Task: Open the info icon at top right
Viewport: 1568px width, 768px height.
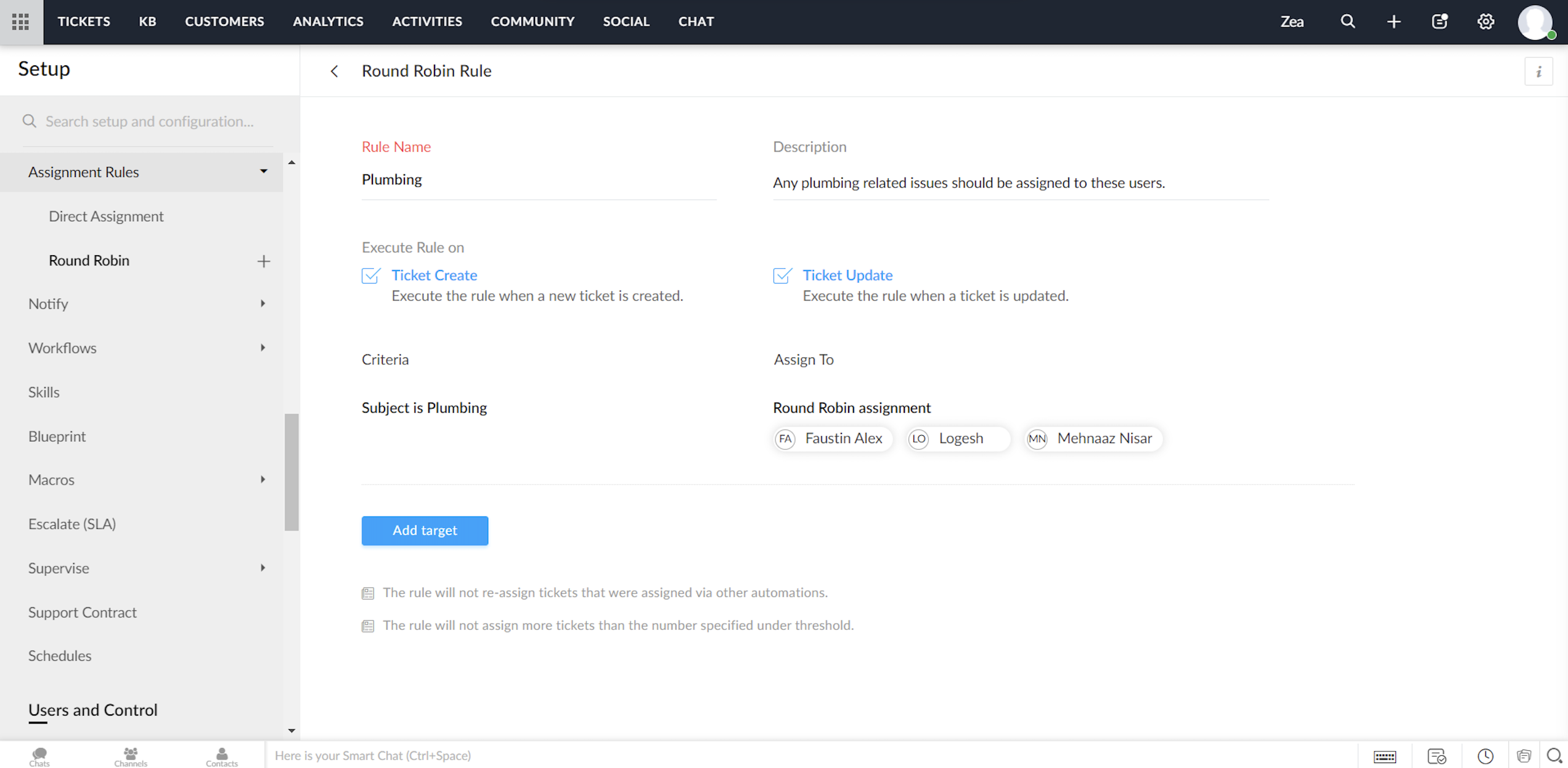Action: tap(1538, 71)
